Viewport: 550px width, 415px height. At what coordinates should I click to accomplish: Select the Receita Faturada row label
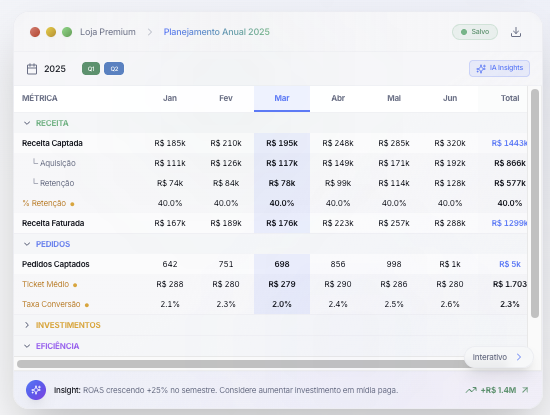tap(53, 223)
